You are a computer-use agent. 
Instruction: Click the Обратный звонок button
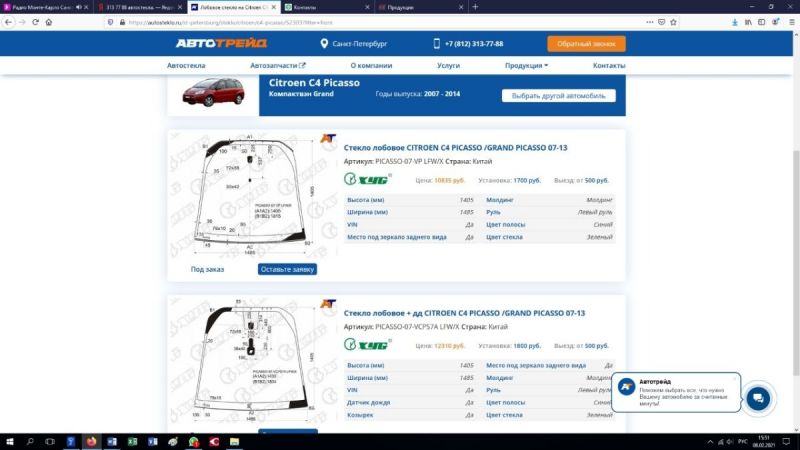coord(586,44)
